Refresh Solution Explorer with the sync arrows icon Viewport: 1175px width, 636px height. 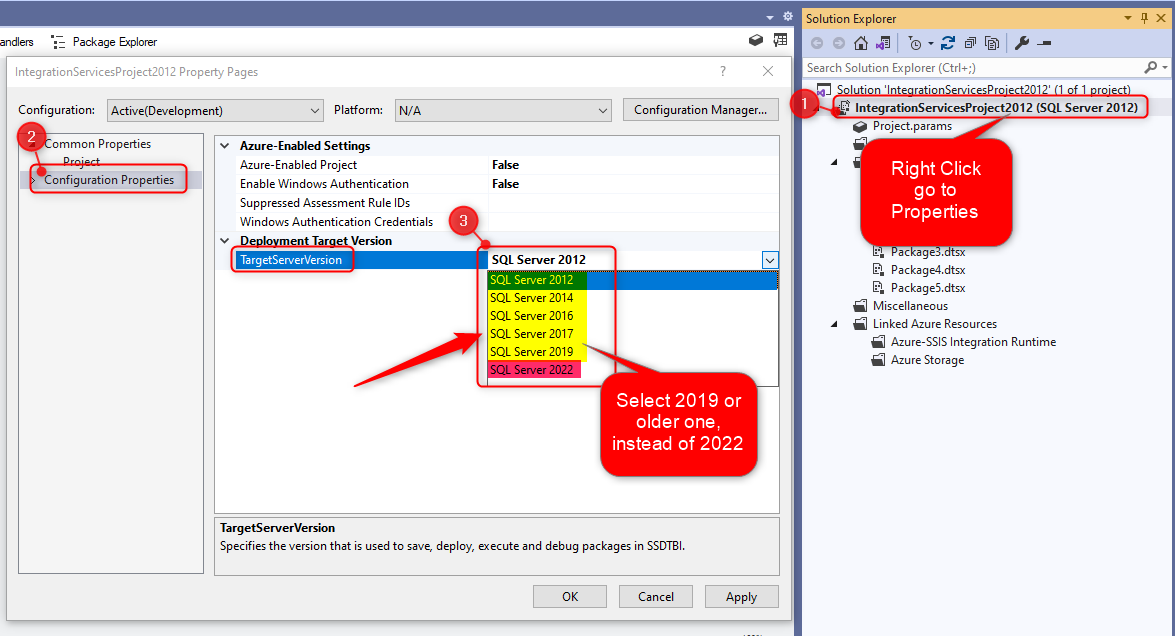pos(948,43)
